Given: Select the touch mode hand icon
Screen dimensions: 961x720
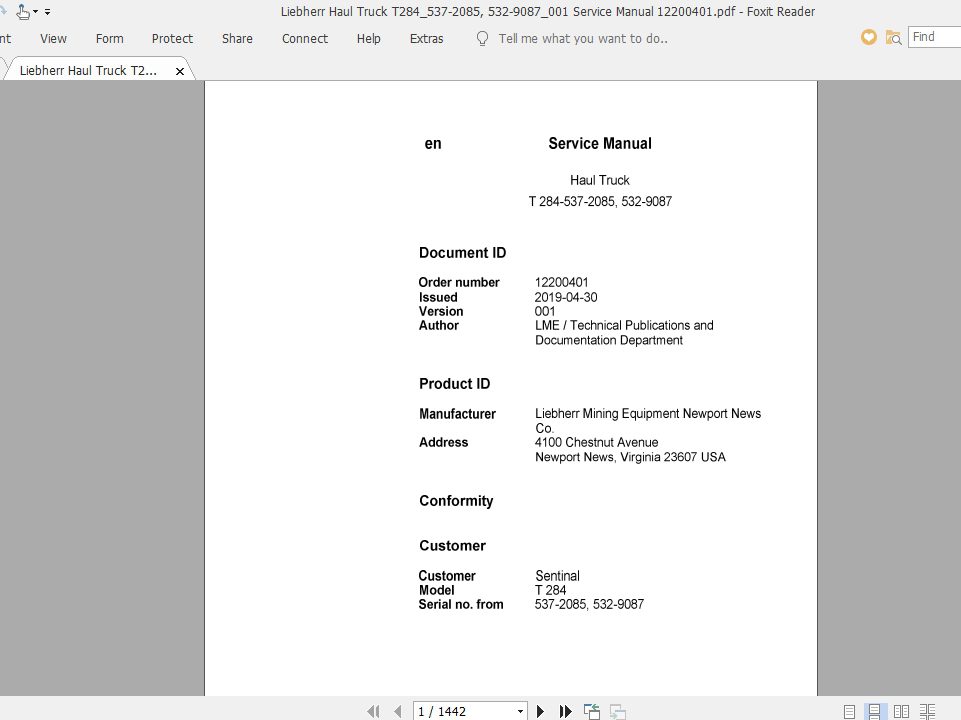Looking at the screenshot, I should coord(23,12).
